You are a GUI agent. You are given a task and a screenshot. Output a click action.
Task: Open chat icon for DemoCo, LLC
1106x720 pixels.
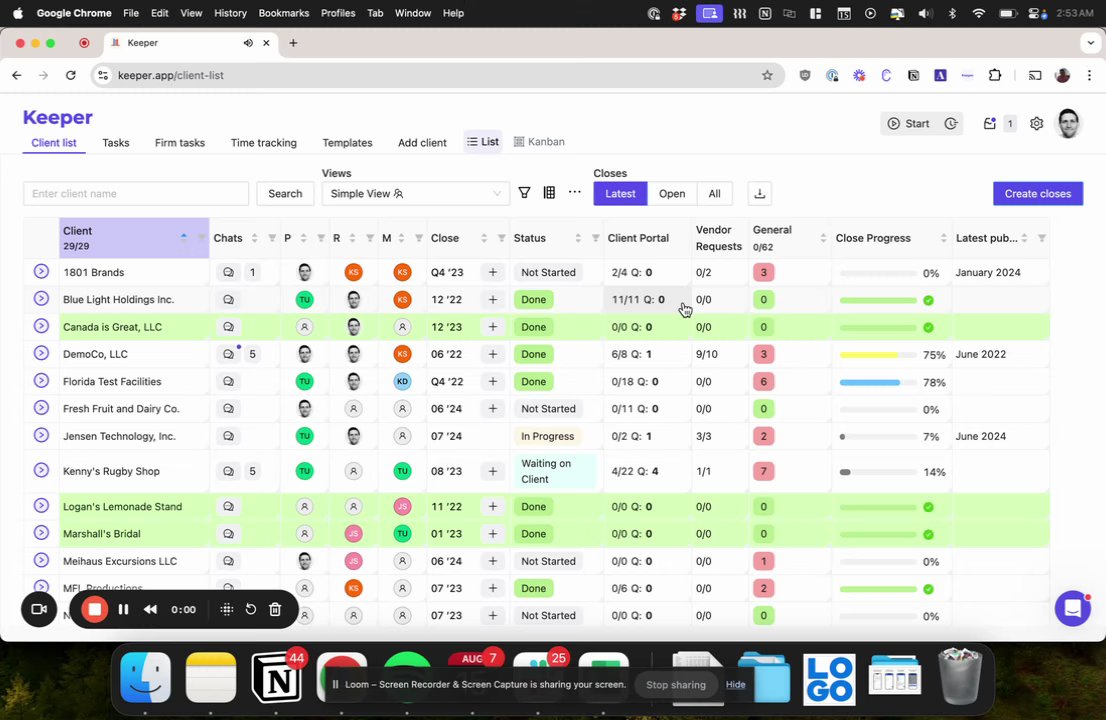[x=229, y=354]
